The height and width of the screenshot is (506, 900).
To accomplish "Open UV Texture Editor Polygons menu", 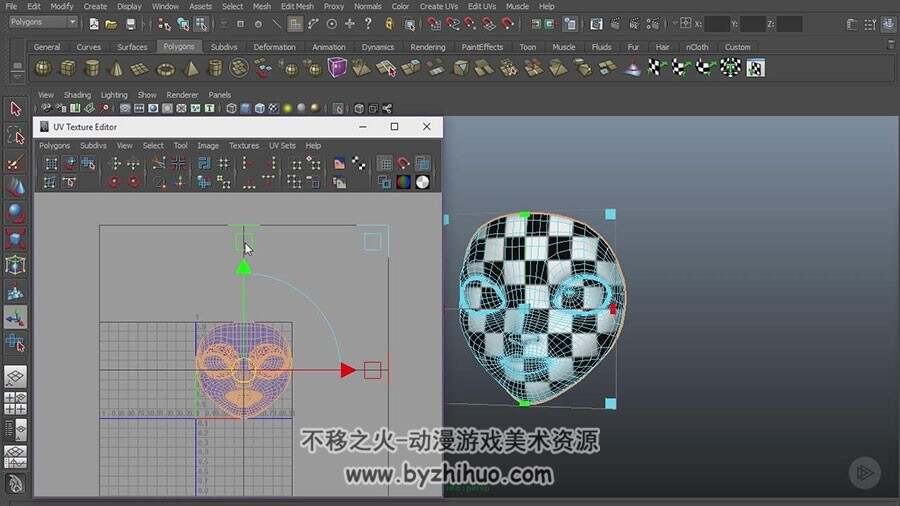I will click(x=54, y=146).
